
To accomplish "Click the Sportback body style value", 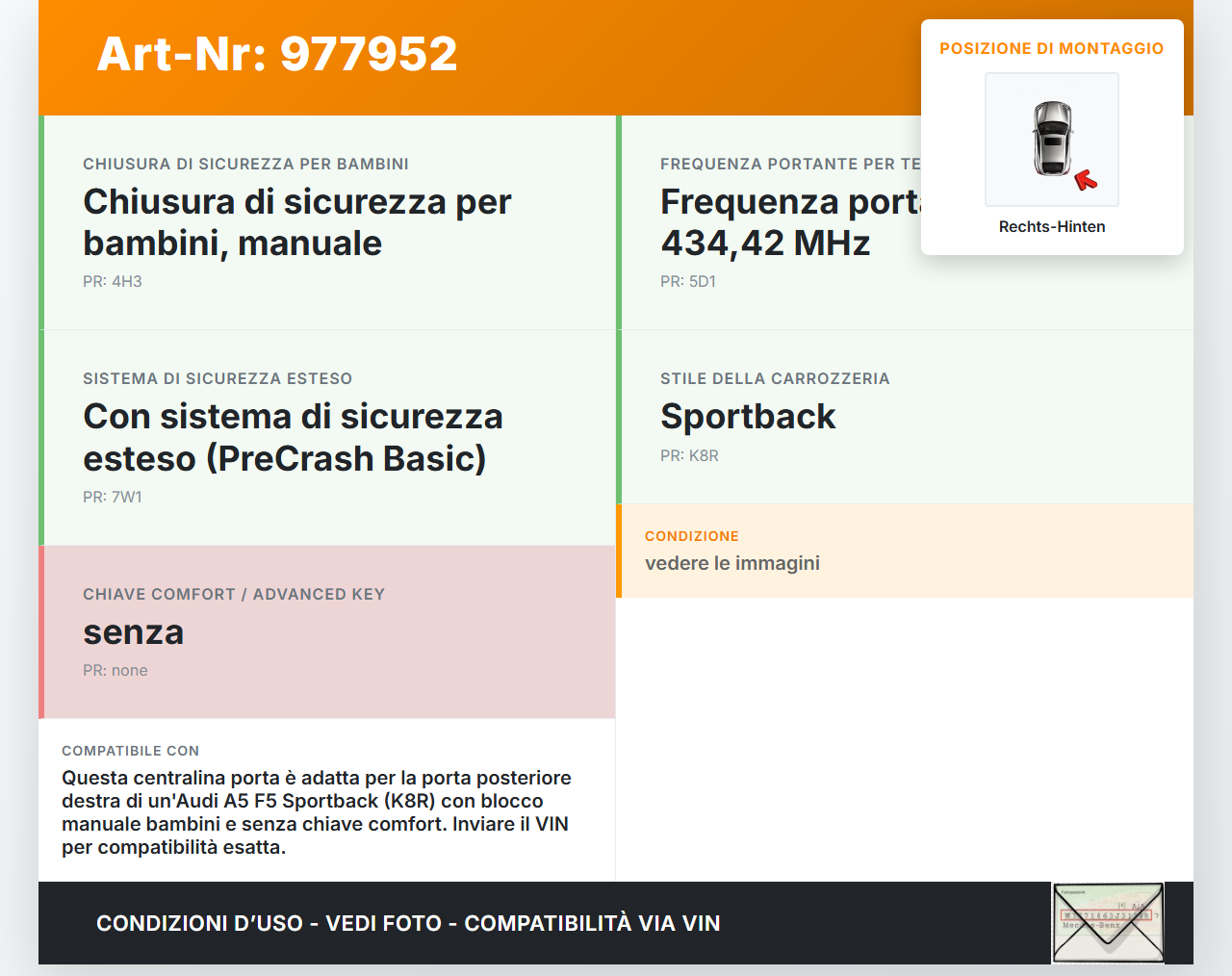I will [x=748, y=416].
